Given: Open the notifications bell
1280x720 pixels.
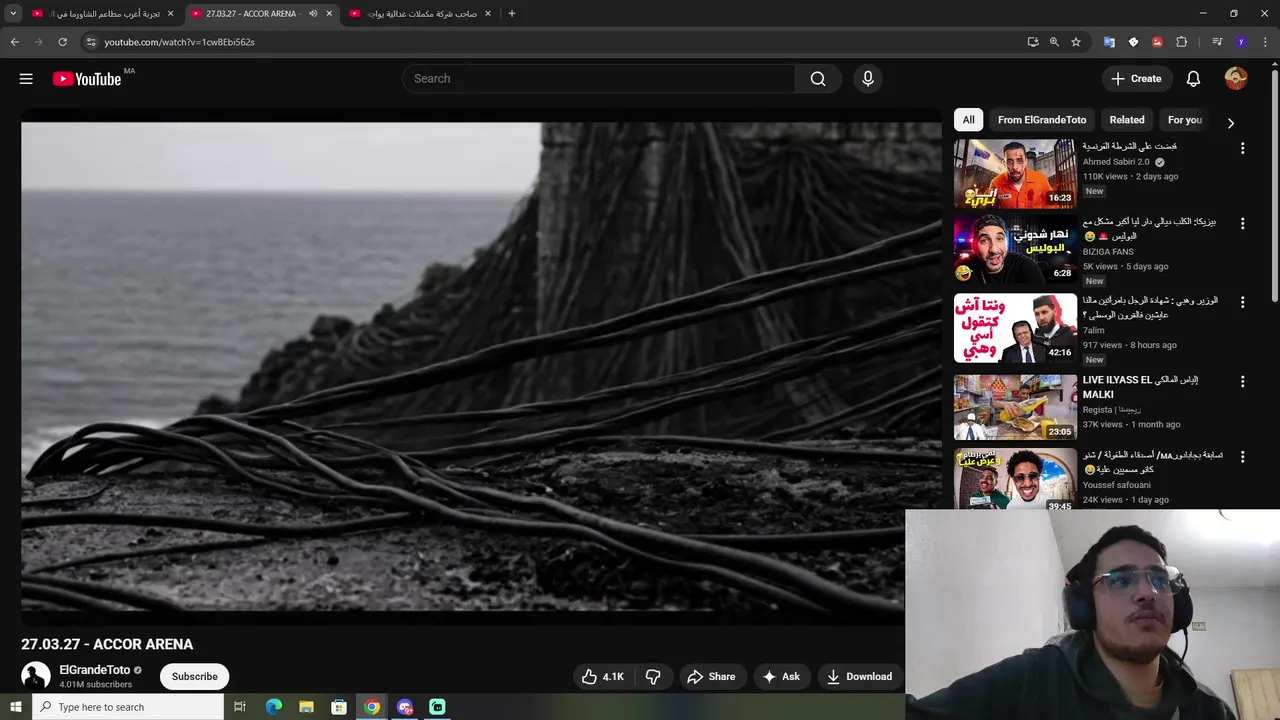Looking at the screenshot, I should (x=1193, y=79).
